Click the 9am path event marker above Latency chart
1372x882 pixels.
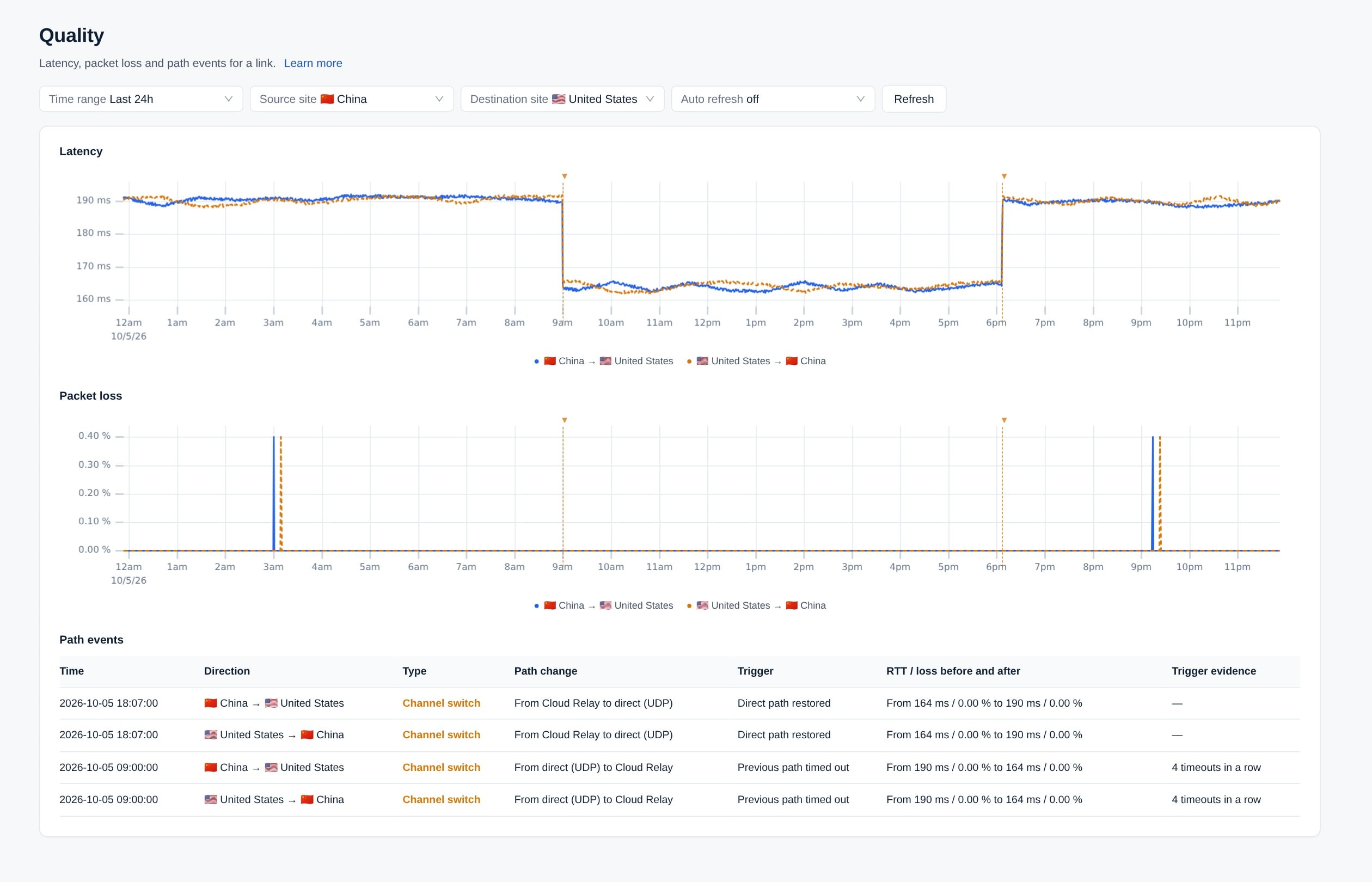[x=564, y=176]
